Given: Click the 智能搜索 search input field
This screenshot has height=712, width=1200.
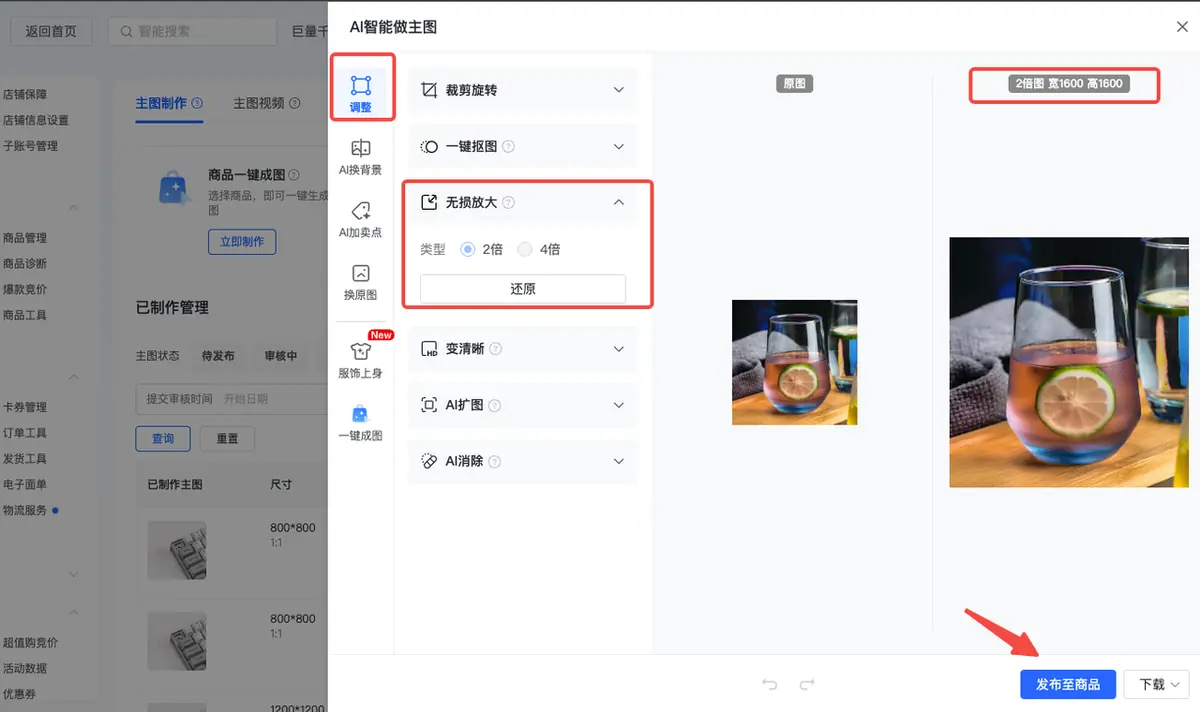Looking at the screenshot, I should pyautogui.click(x=192, y=31).
